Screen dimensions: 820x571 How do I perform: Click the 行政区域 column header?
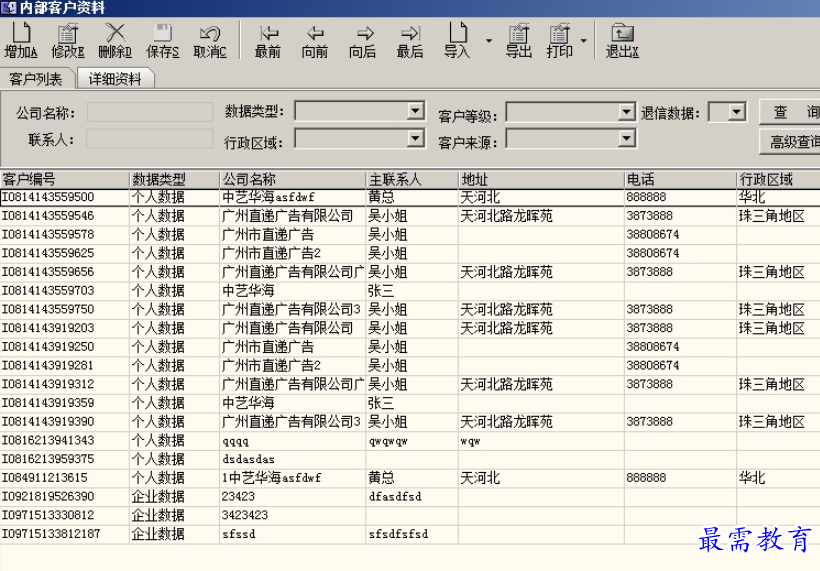point(778,179)
